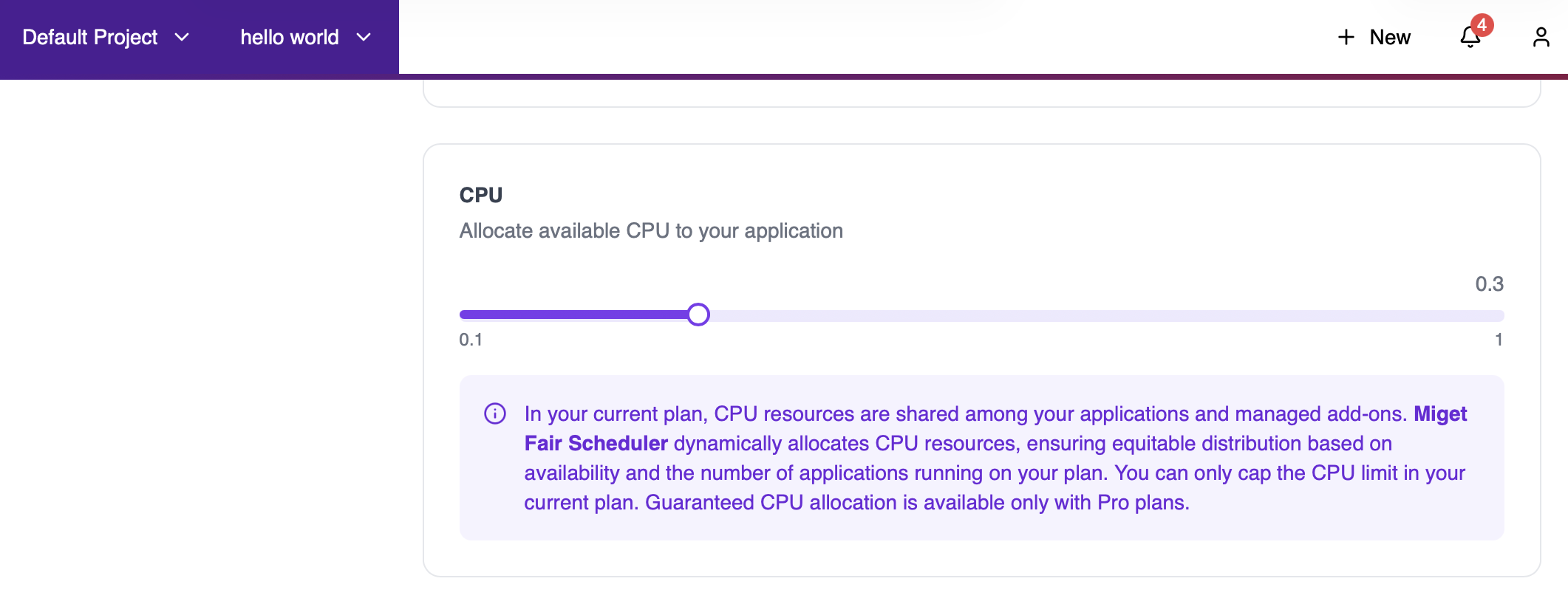Open the Miget Fair Scheduler link
This screenshot has width=1568, height=601.
[596, 443]
